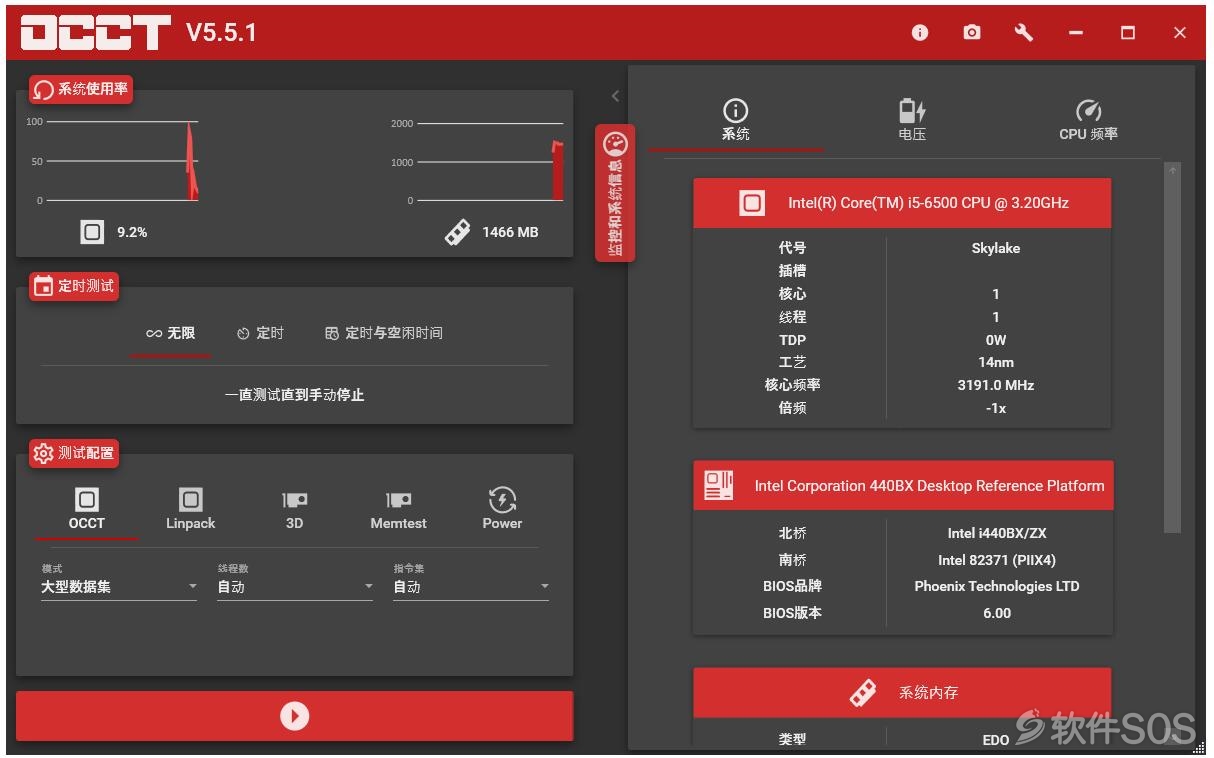This screenshot has width=1214, height=758.
Task: Open the CPU 频率 tab
Action: 1088,121
